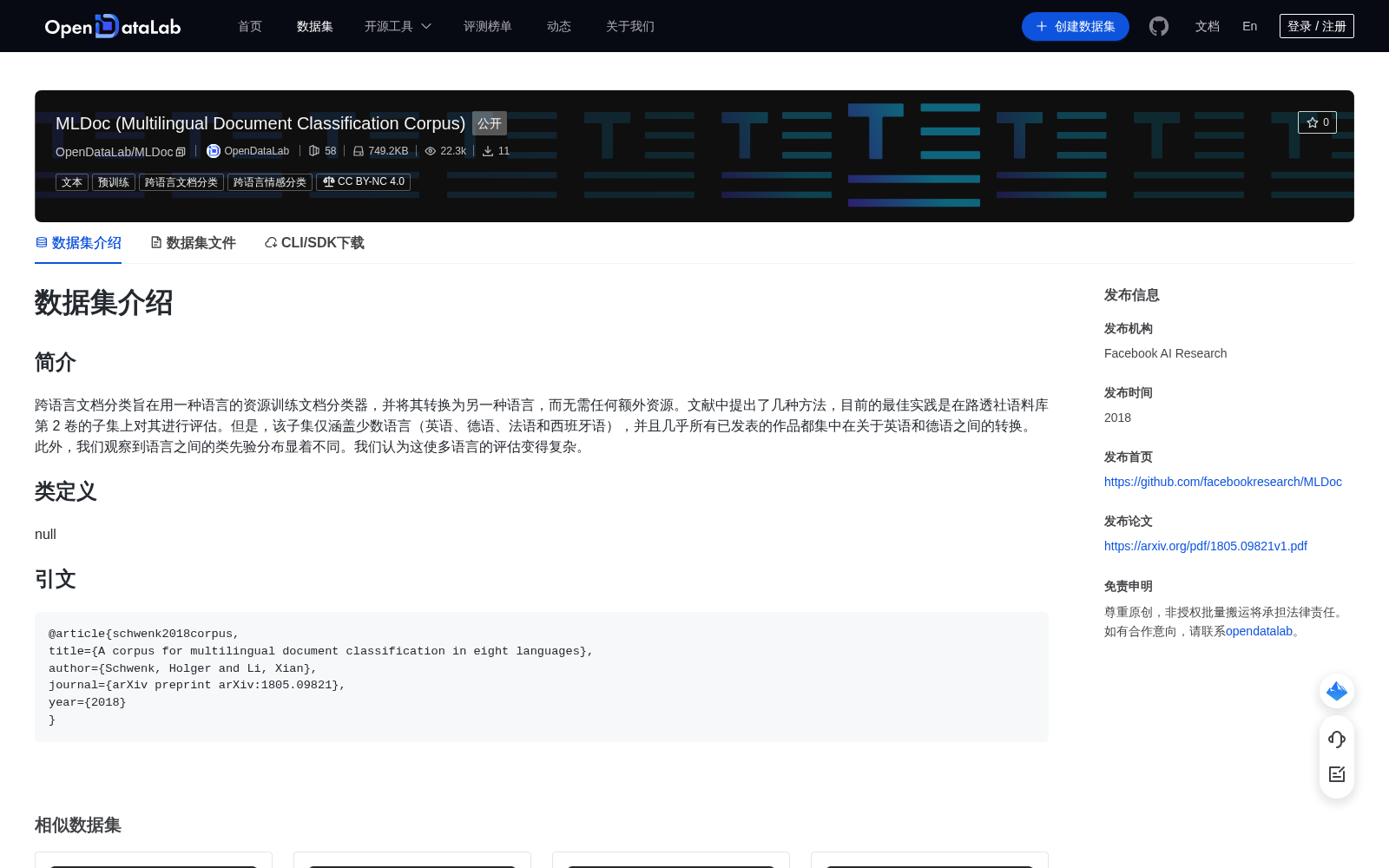Open the 关于我们 navigation item

tap(630, 26)
